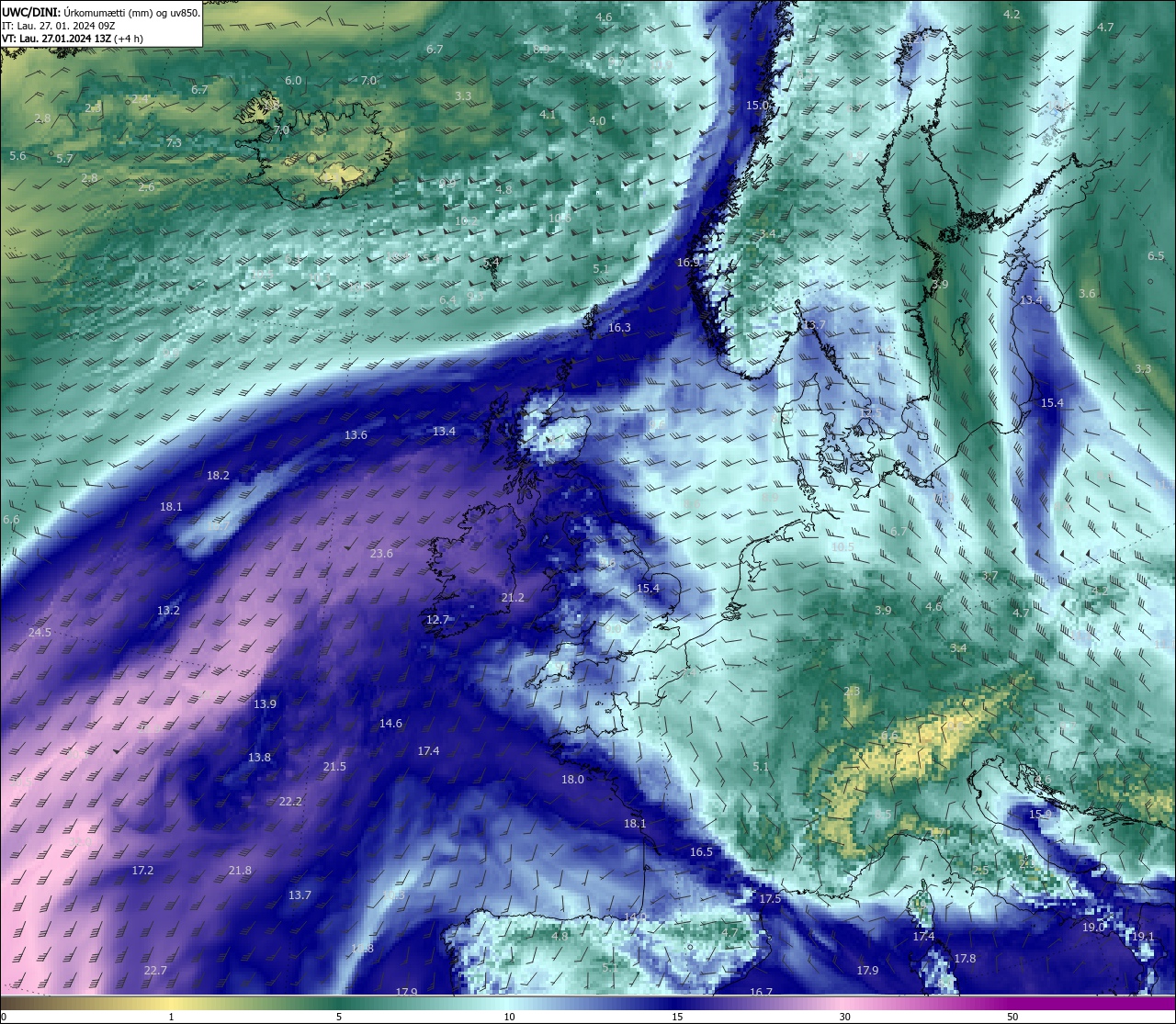
Task: Click the 10.5 value over the North Sea coast
Action: point(842,546)
